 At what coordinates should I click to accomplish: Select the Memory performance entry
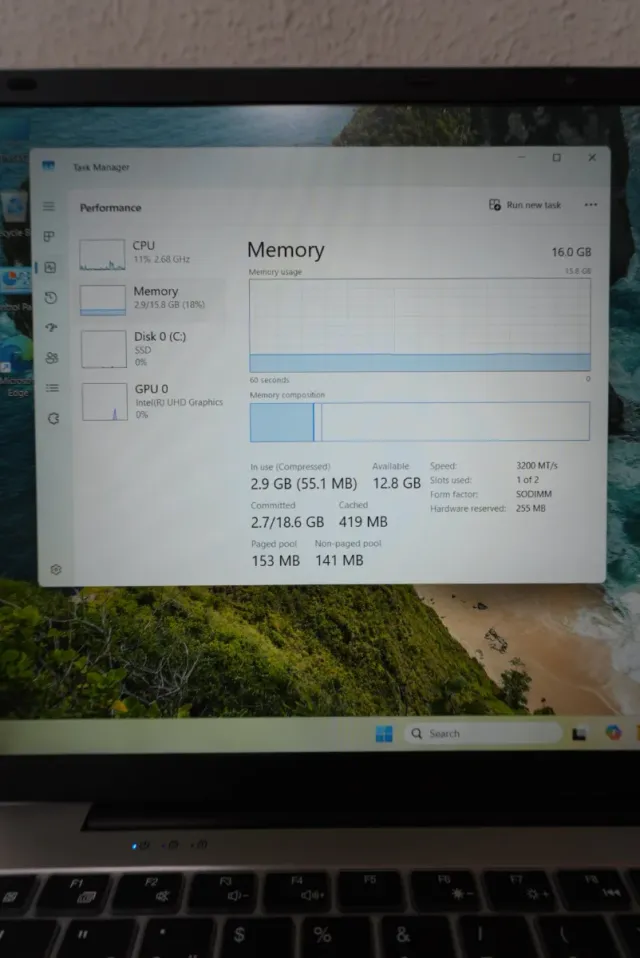click(x=152, y=299)
